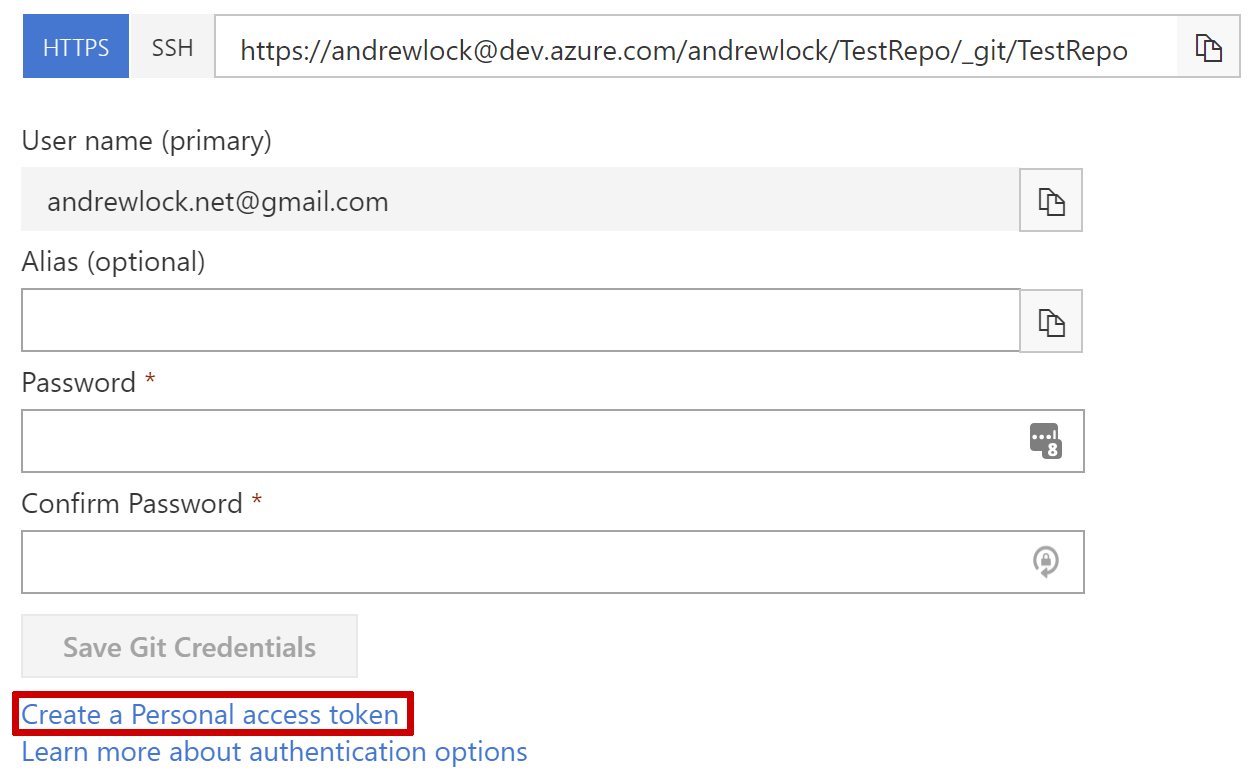Click the Save Git Credentials button
The image size is (1253, 777).
pos(189,647)
